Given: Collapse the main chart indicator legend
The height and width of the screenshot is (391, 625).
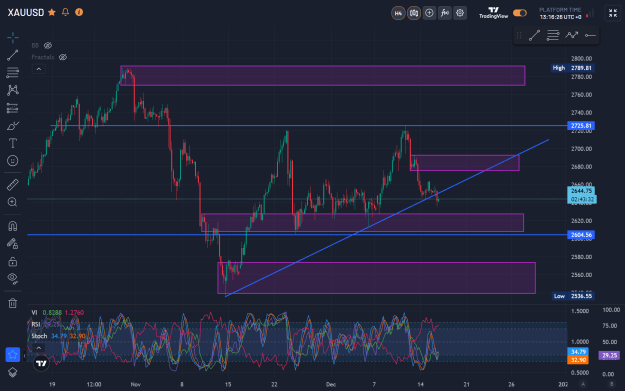Looking at the screenshot, I should click(x=39, y=69).
